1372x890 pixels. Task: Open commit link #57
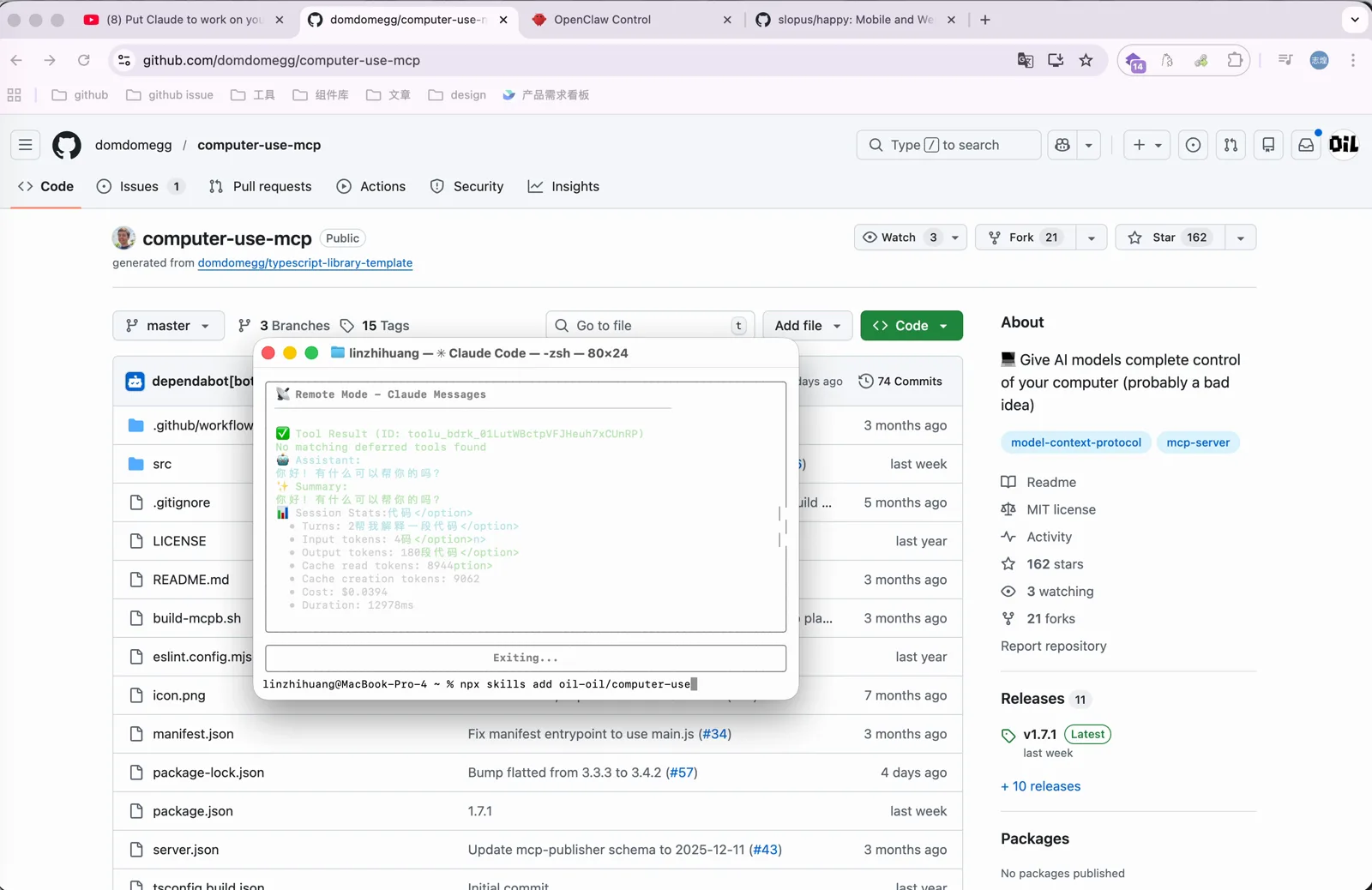(682, 773)
